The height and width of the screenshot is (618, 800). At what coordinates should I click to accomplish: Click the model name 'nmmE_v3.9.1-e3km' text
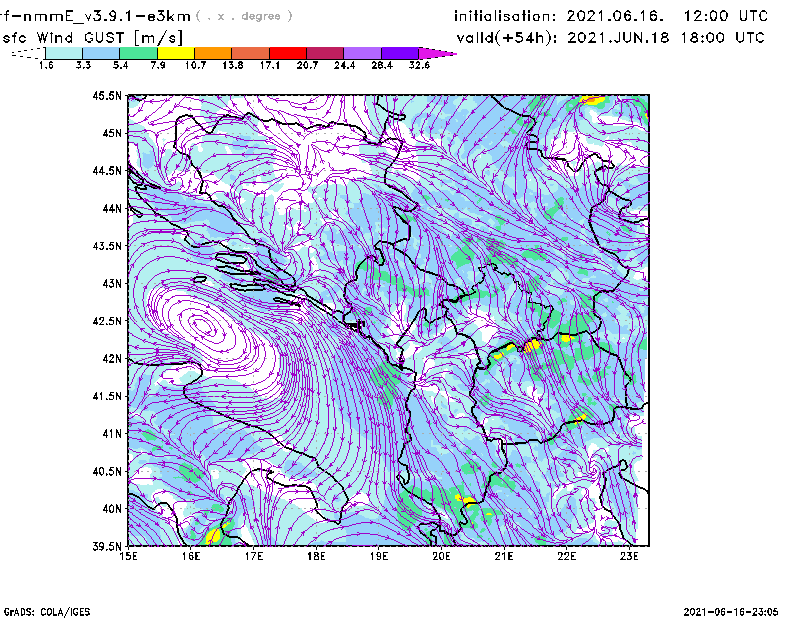[107, 16]
